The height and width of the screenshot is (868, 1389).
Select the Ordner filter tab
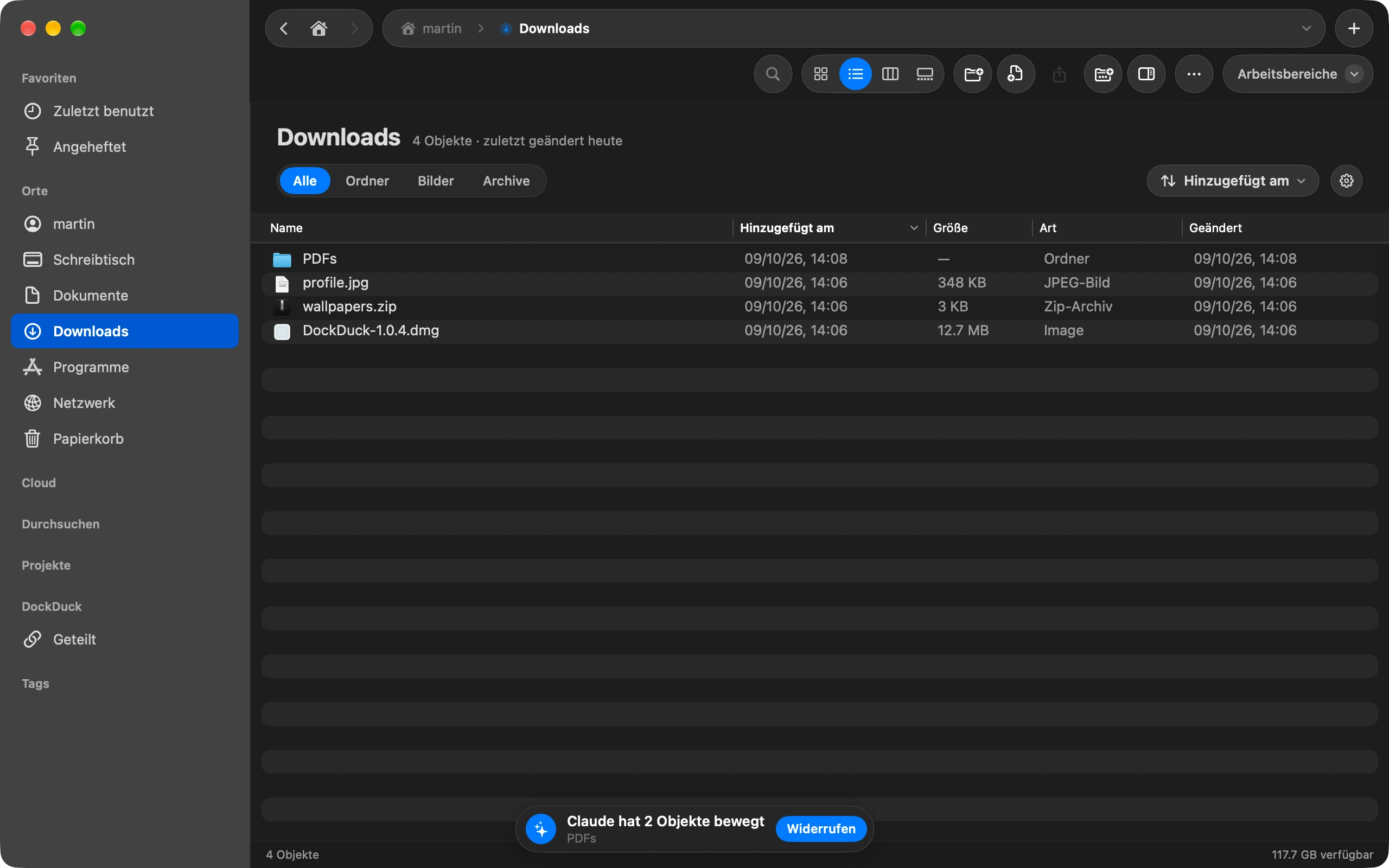367,181
